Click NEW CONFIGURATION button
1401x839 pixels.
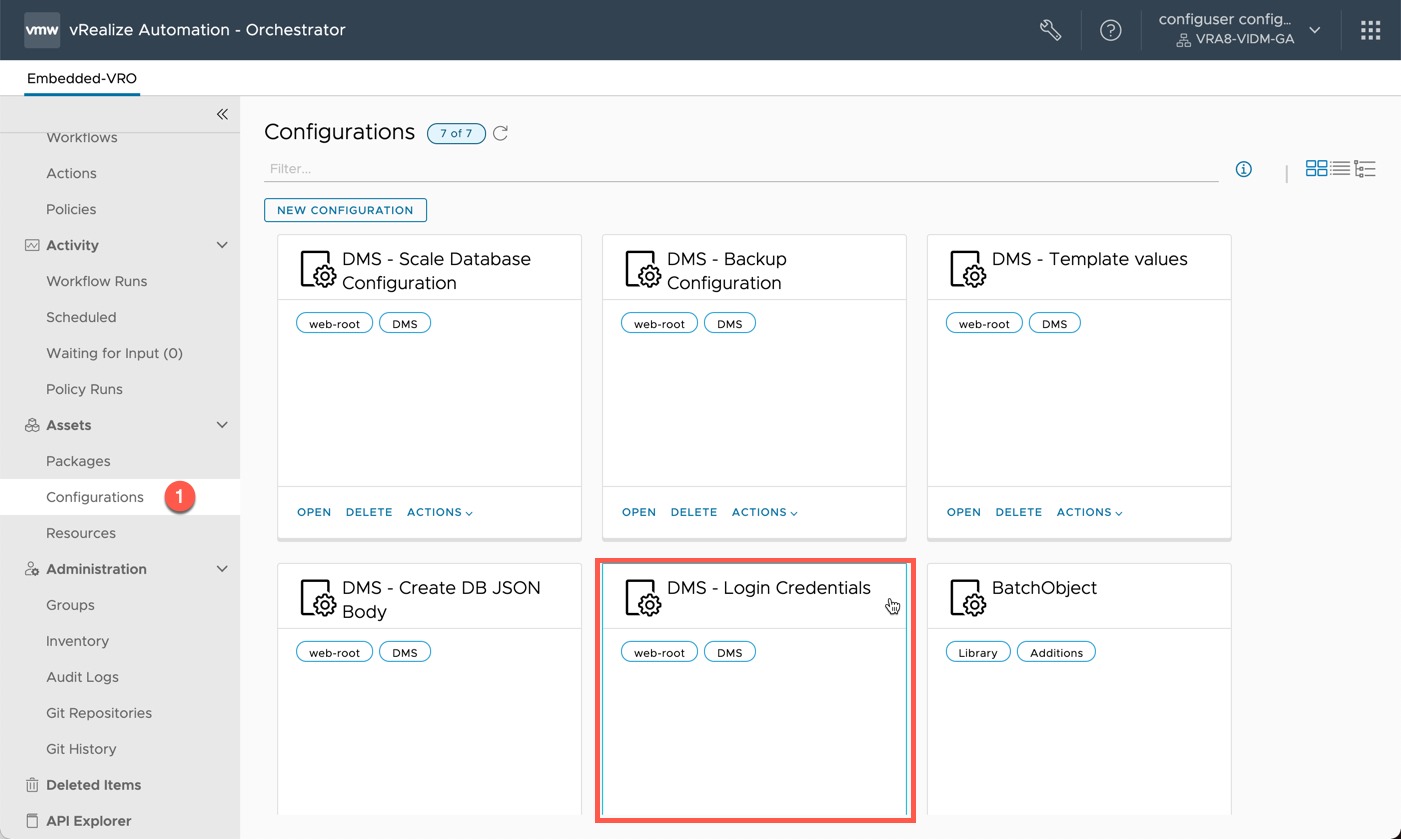point(345,210)
